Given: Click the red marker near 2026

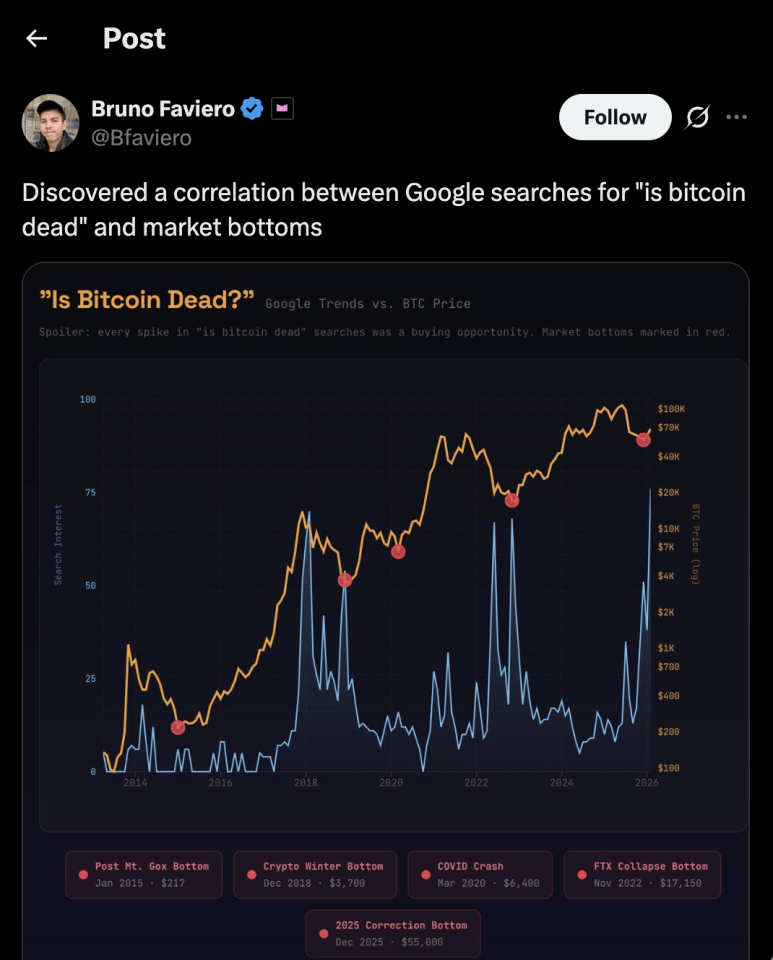Looking at the screenshot, I should coord(643,440).
